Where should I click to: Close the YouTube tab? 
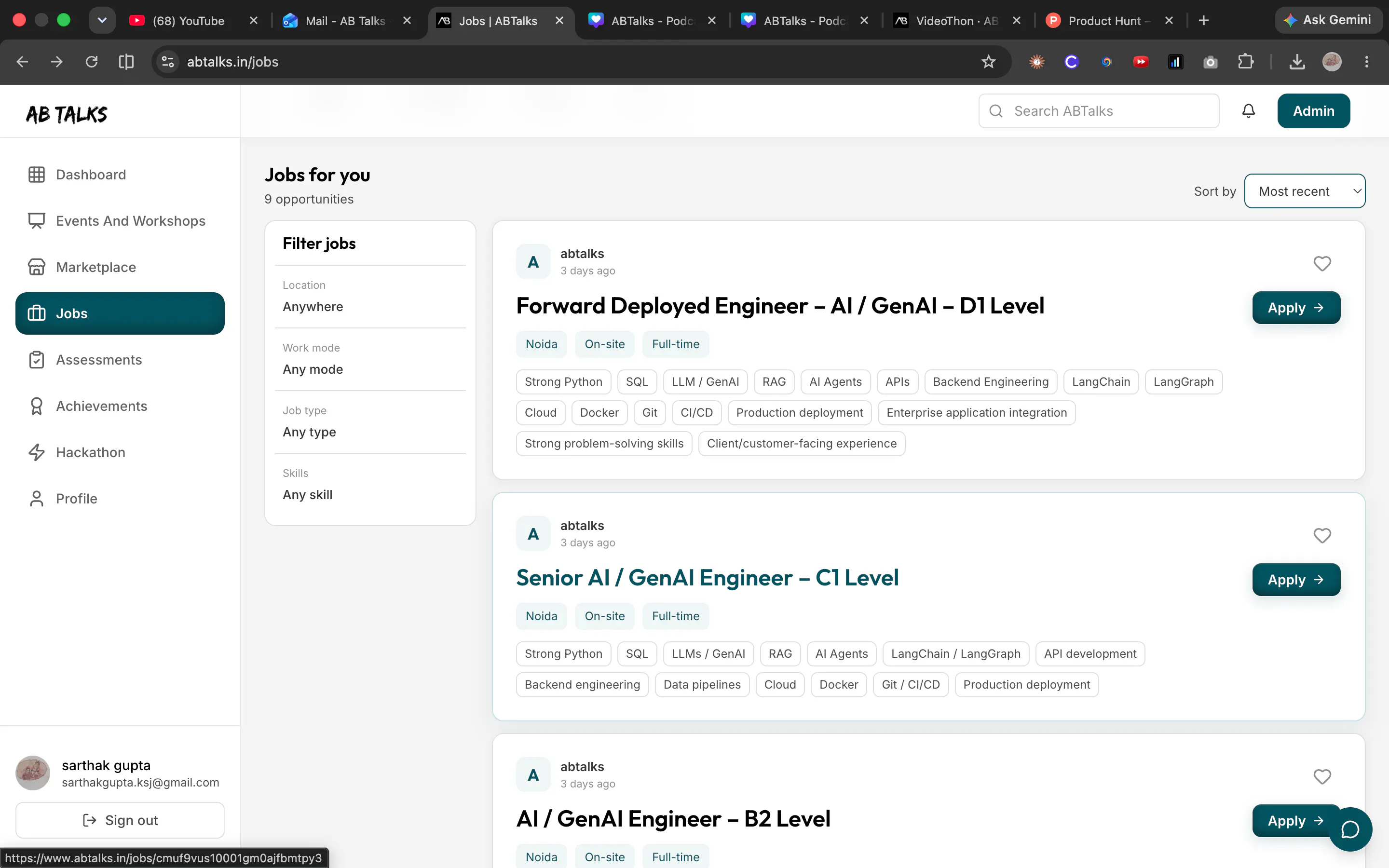tap(254, 21)
